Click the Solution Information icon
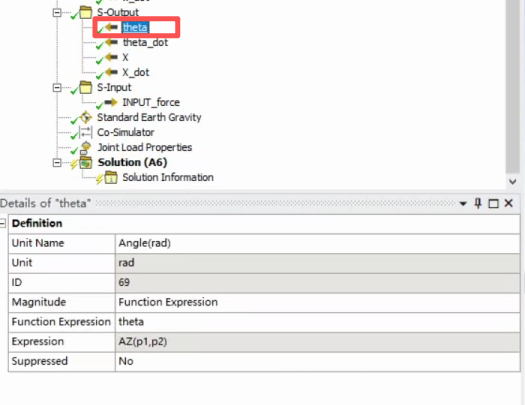Screen dimensions: 525x405 [111, 177]
